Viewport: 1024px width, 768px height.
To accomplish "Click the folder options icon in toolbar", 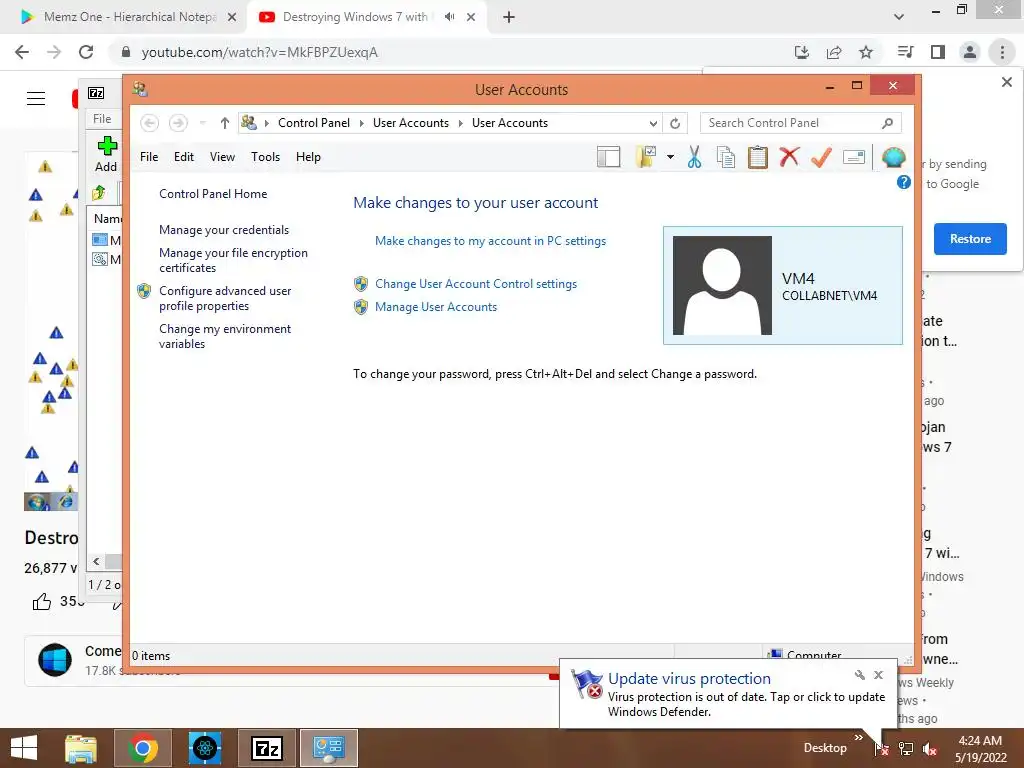I will 646,157.
